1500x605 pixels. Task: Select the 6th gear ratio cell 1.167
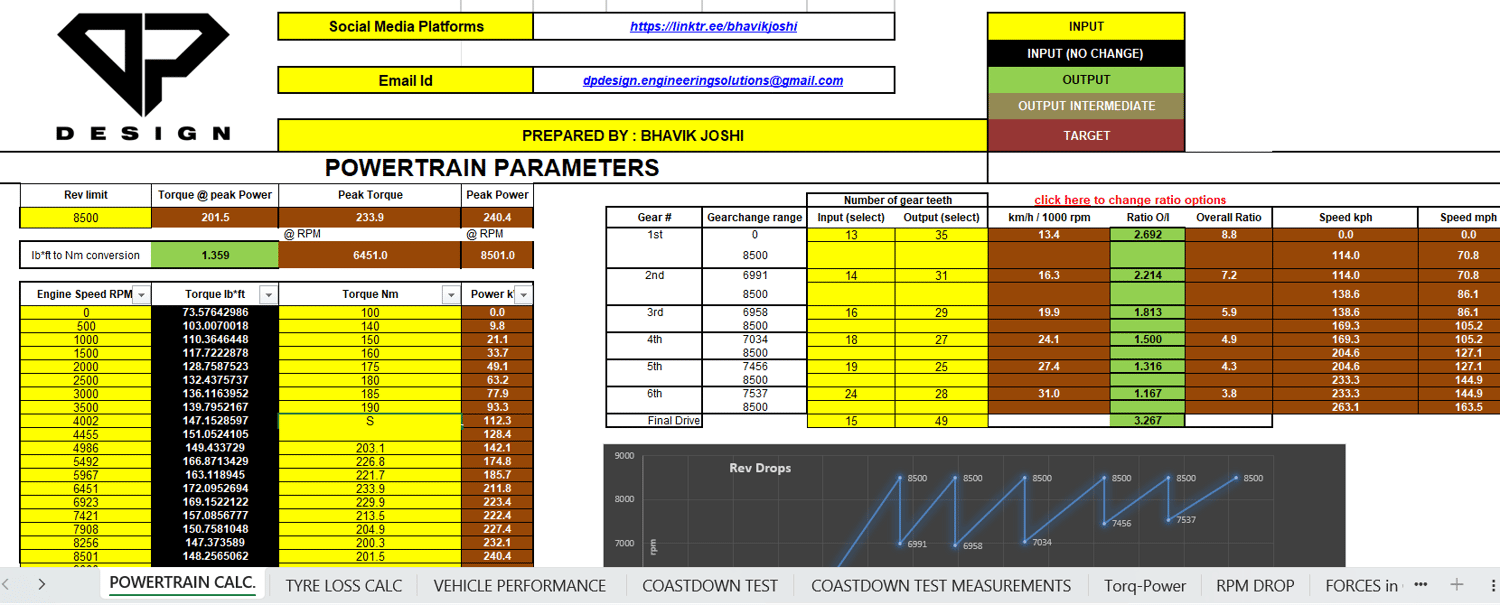click(1147, 394)
